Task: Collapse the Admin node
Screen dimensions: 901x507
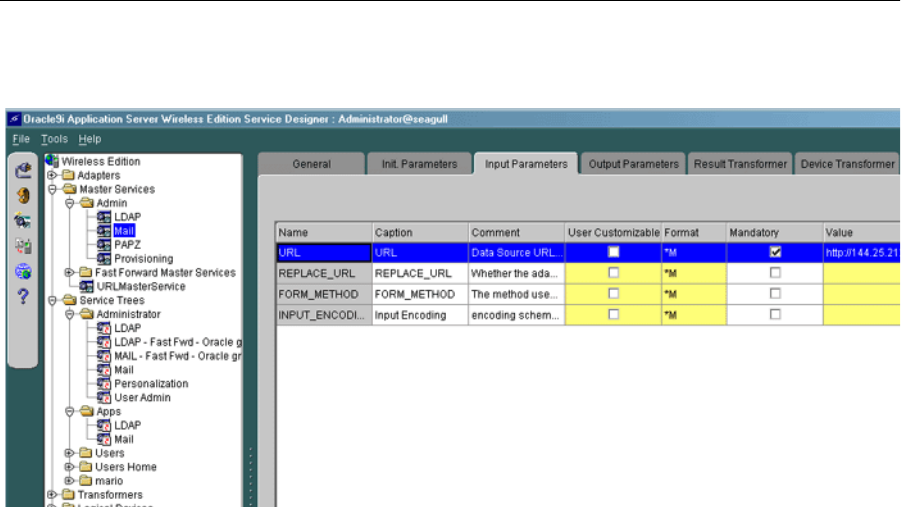Action: (70, 203)
